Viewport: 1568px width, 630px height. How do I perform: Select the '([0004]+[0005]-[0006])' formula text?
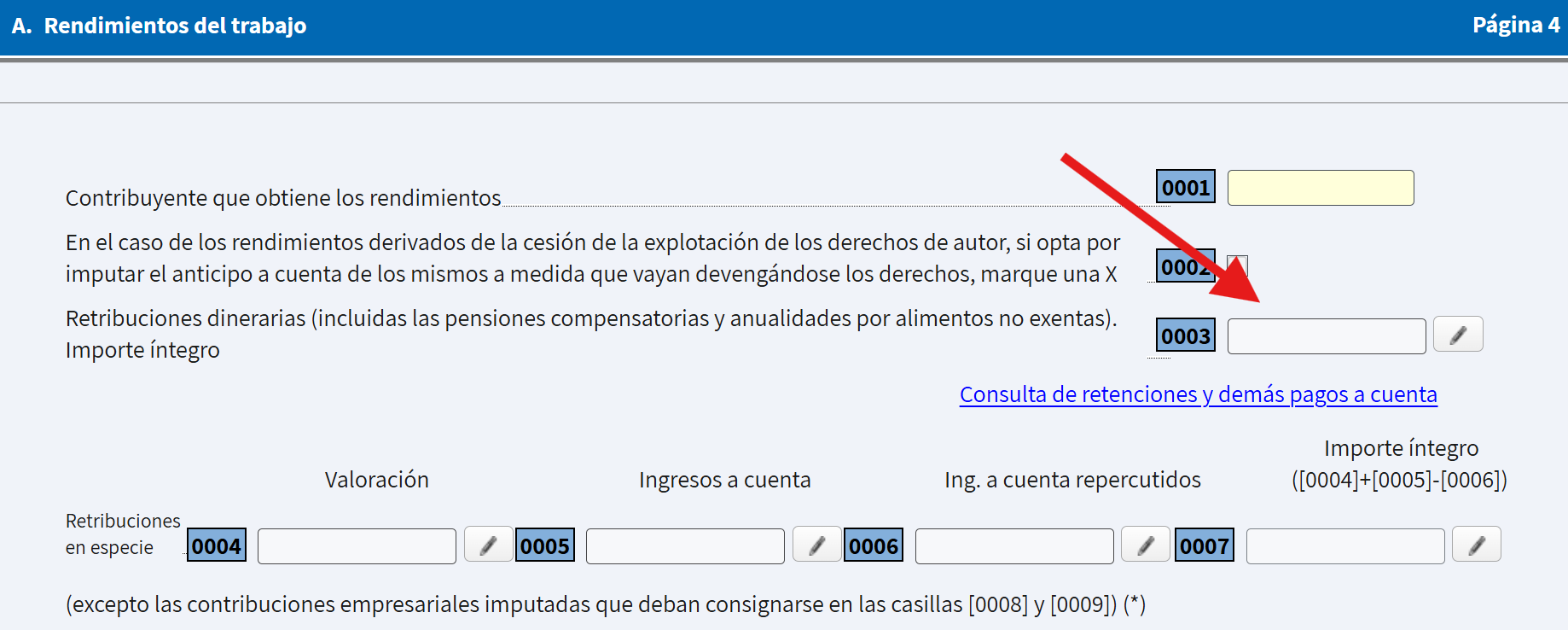1399,480
